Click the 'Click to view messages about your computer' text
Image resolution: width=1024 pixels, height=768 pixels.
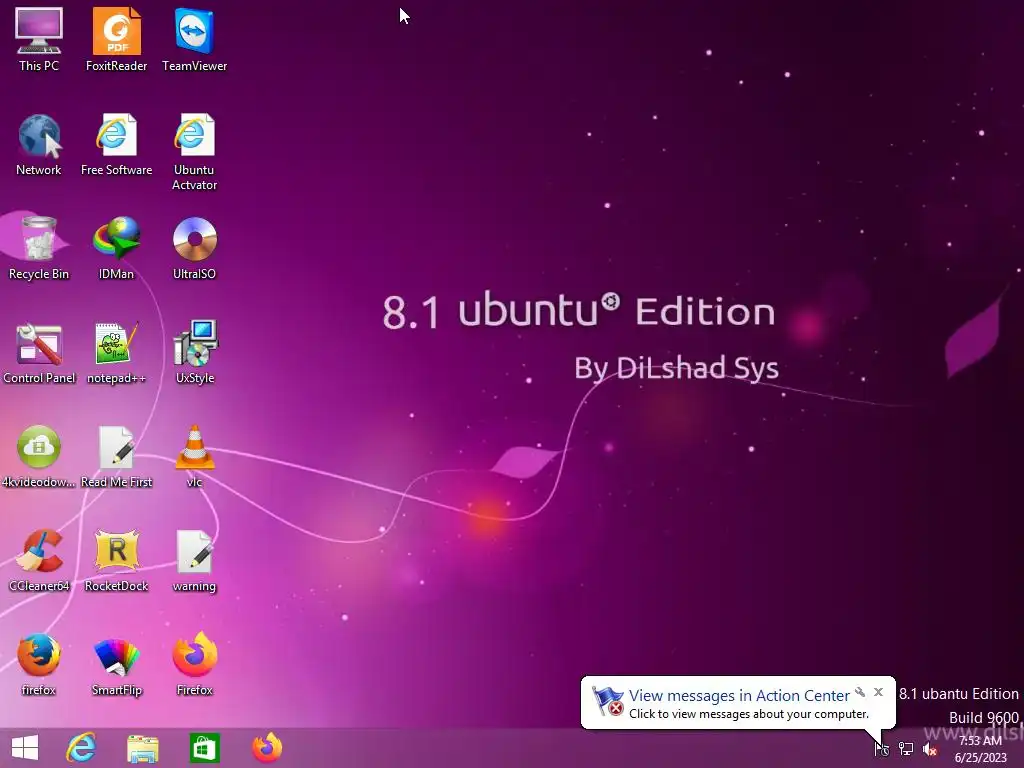pyautogui.click(x=748, y=714)
